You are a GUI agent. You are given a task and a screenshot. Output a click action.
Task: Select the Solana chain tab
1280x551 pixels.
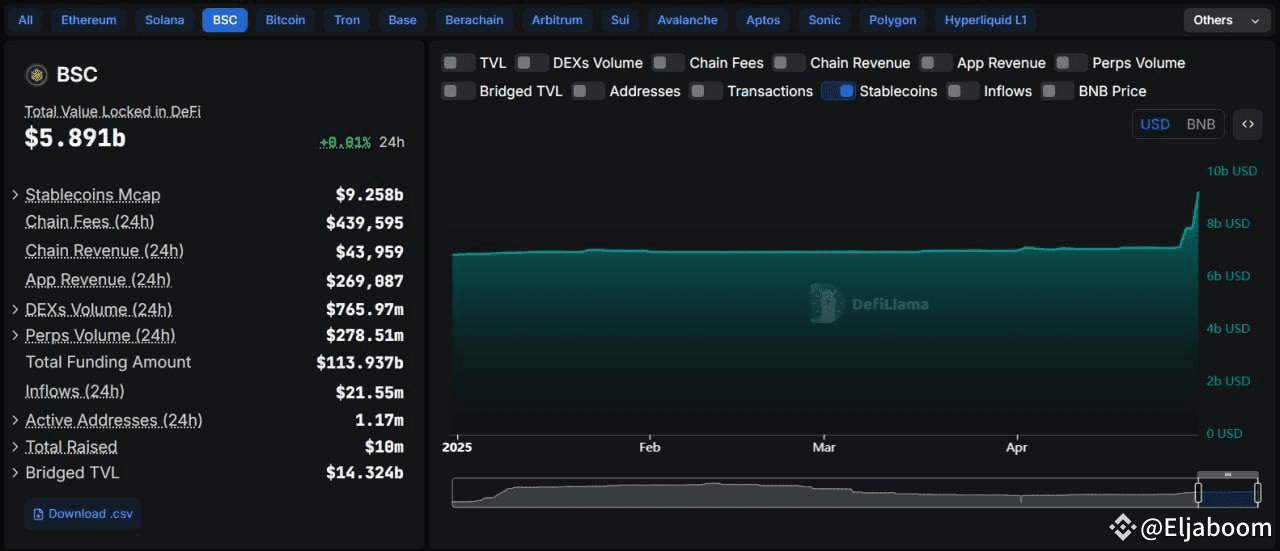[x=165, y=20]
